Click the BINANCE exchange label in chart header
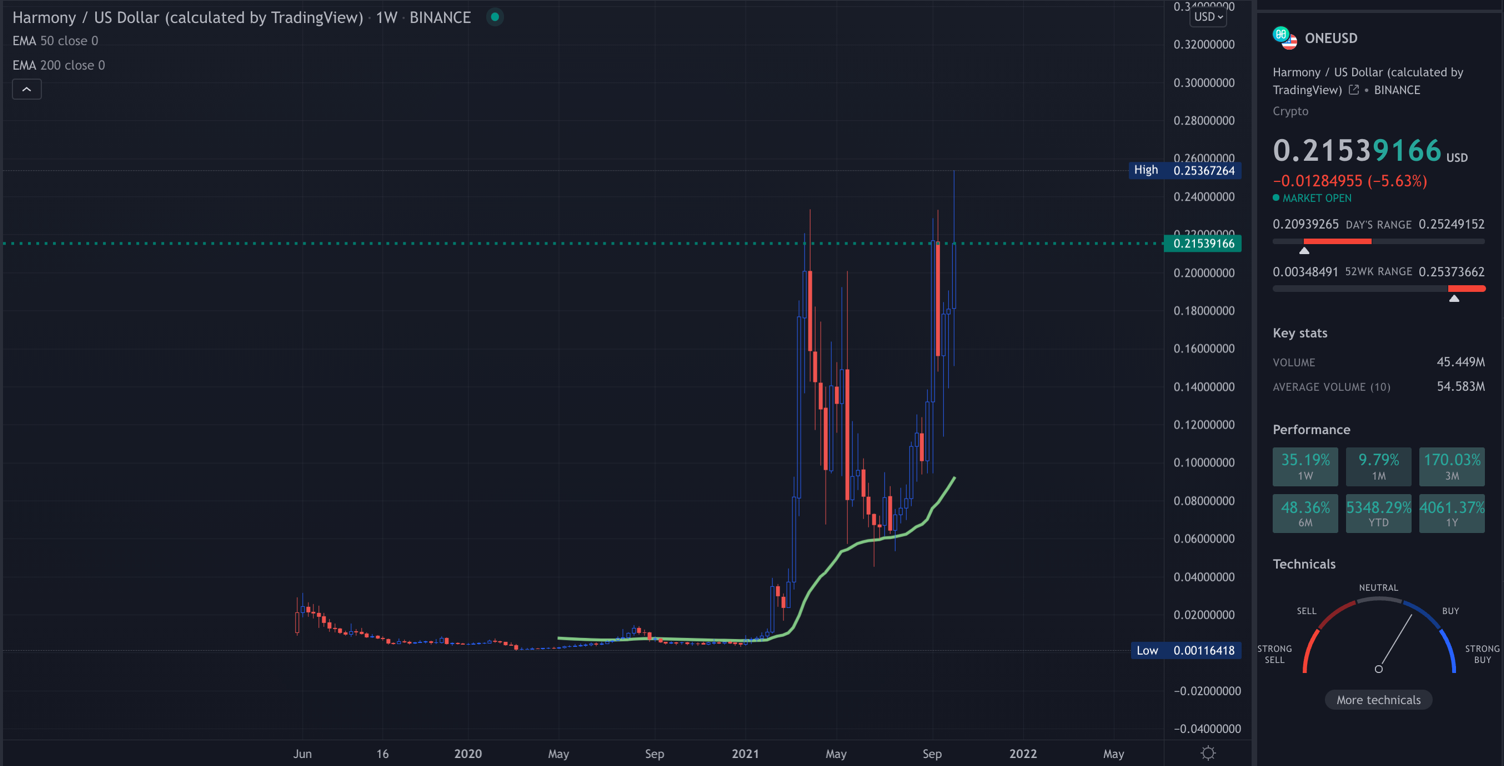1504x766 pixels. (x=440, y=17)
